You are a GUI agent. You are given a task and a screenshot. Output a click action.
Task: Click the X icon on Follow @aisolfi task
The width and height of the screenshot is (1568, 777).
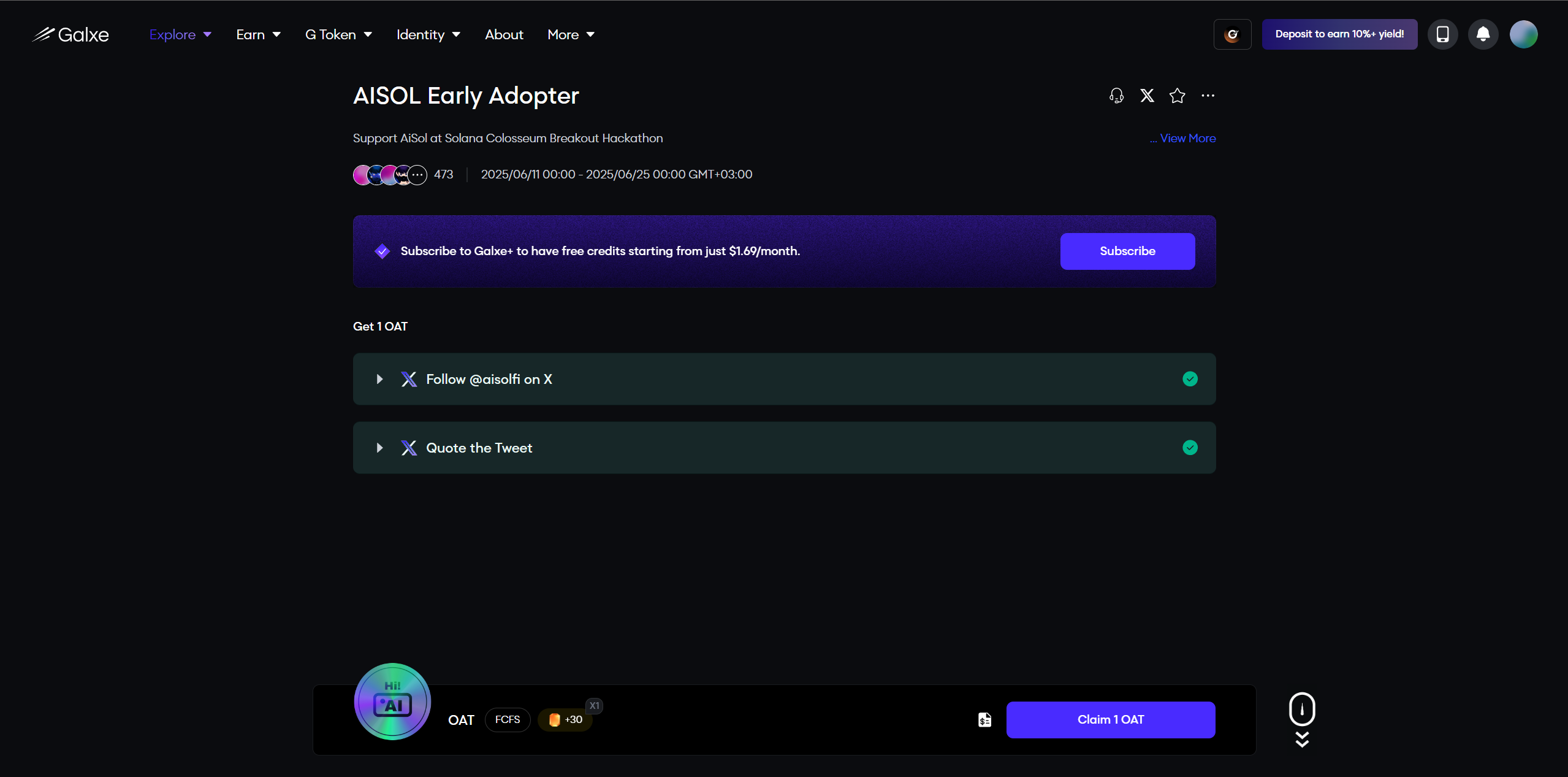pos(409,379)
